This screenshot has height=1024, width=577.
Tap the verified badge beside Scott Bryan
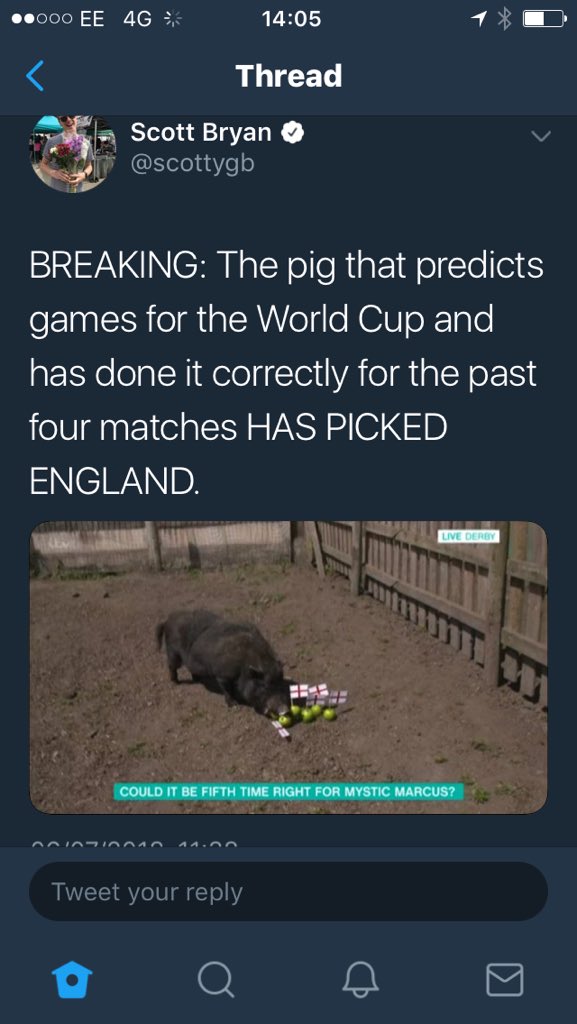tap(293, 133)
